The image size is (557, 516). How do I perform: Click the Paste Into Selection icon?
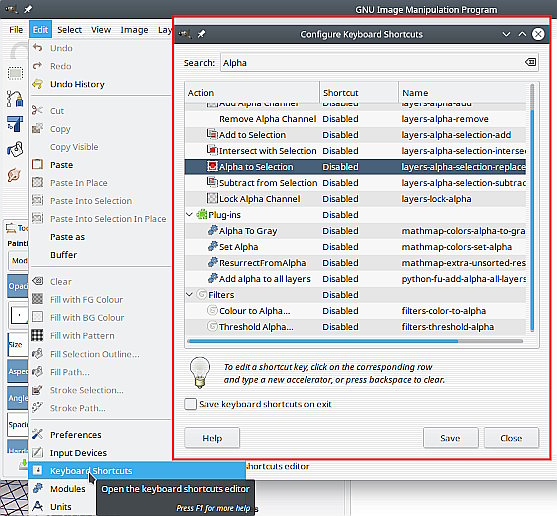pos(37,200)
